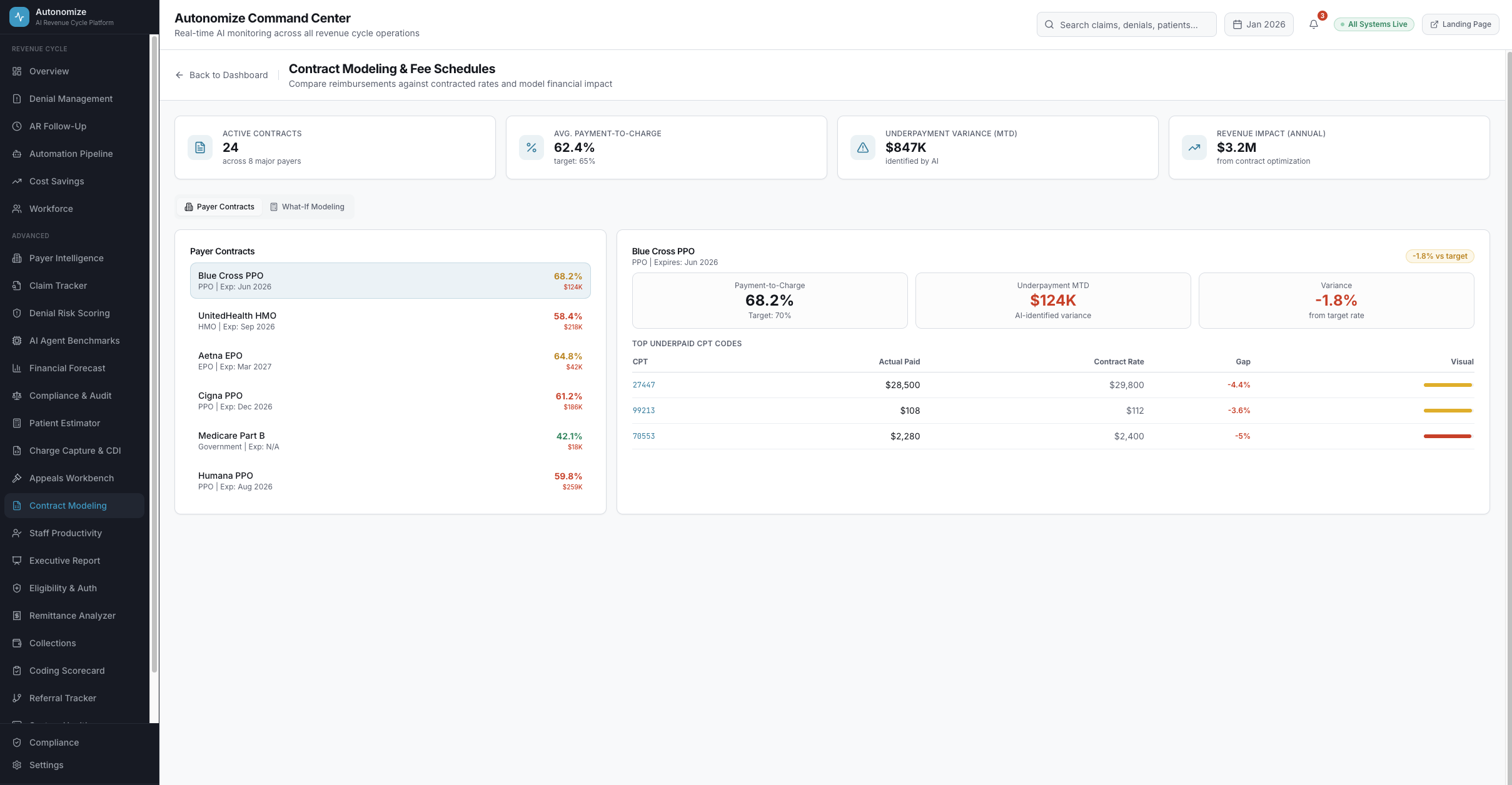Click the All Systems Live status badge
The width and height of the screenshot is (1512, 785).
point(1374,24)
